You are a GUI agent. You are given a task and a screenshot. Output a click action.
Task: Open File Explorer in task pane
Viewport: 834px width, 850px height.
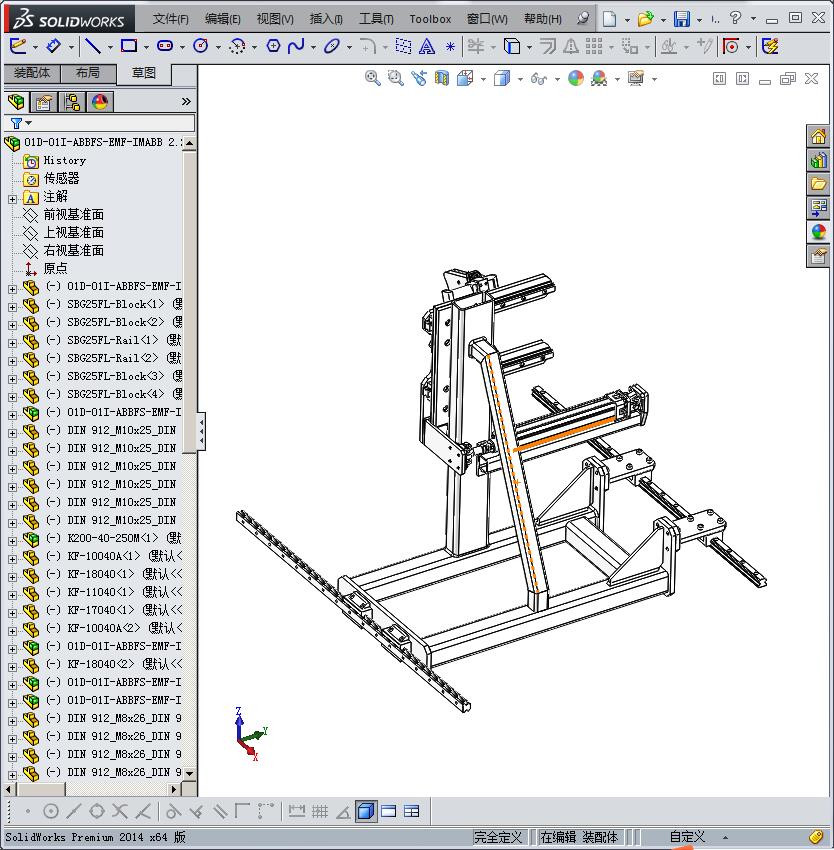coord(818,184)
